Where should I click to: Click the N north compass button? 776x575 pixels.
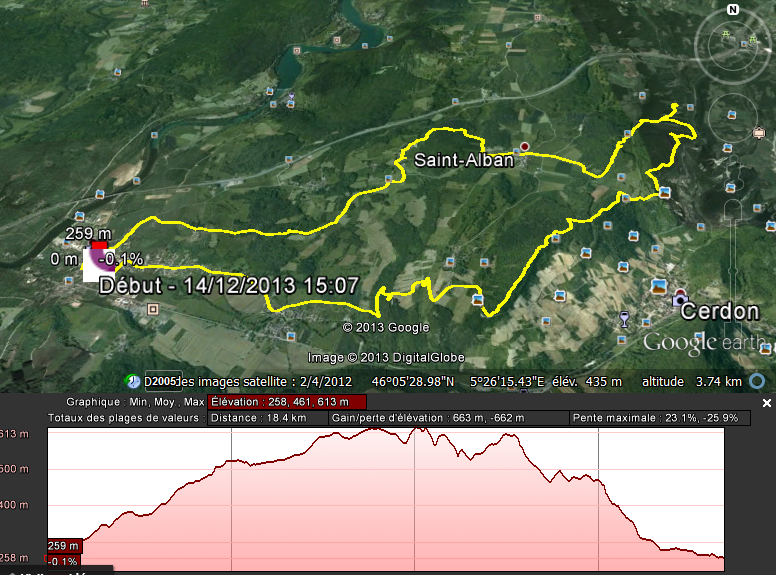tap(733, 9)
